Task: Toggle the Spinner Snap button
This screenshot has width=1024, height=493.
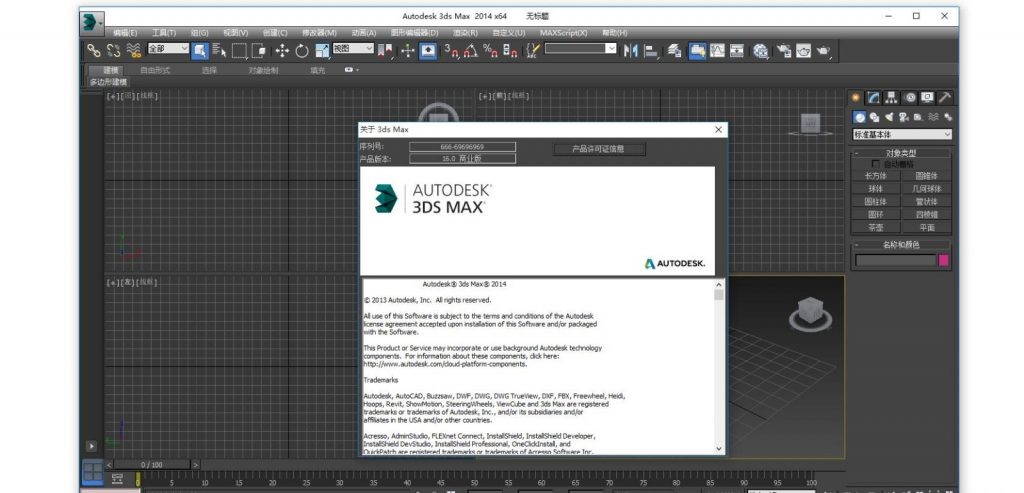Action: point(511,50)
